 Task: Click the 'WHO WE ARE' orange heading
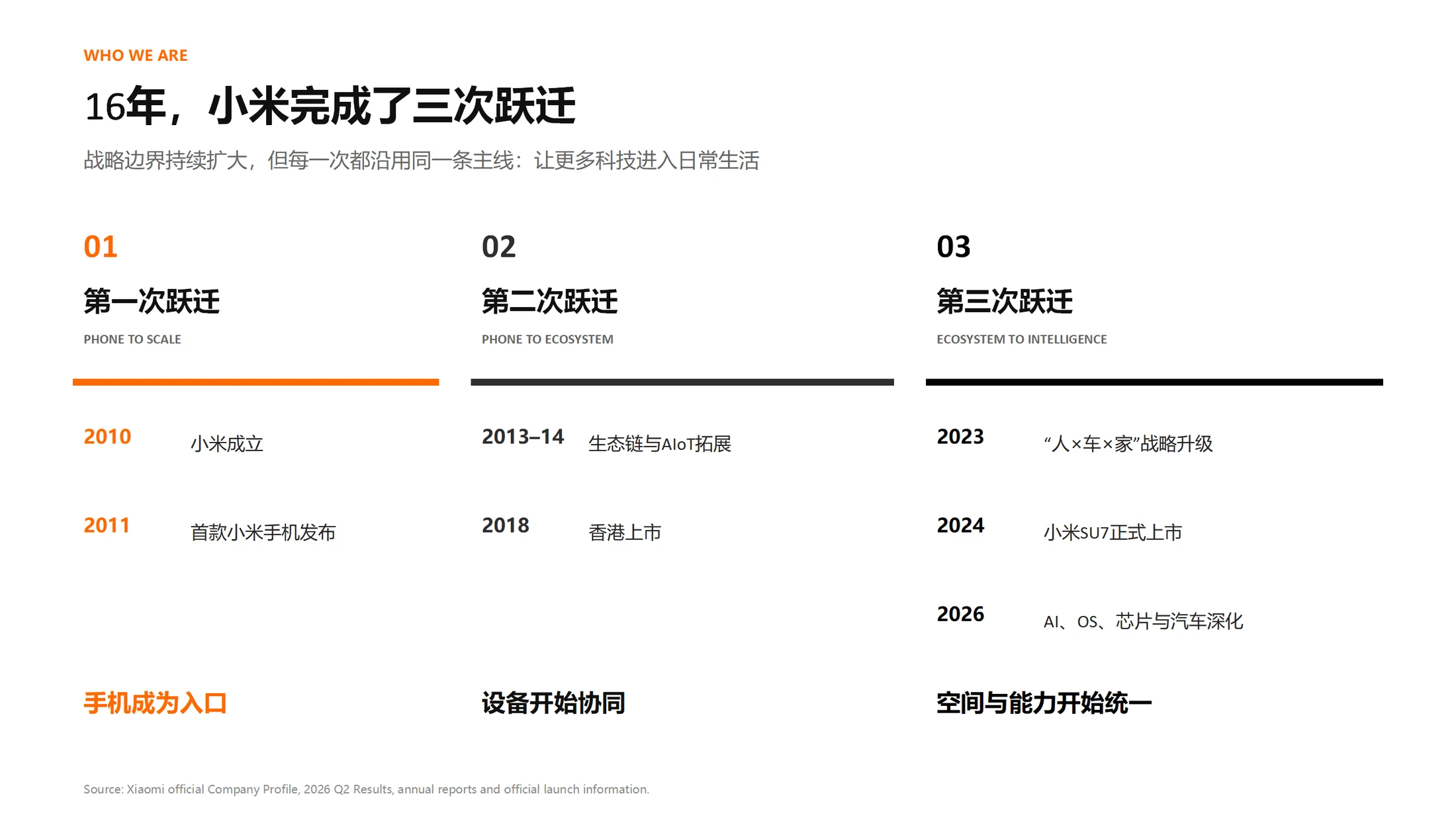[x=136, y=56]
